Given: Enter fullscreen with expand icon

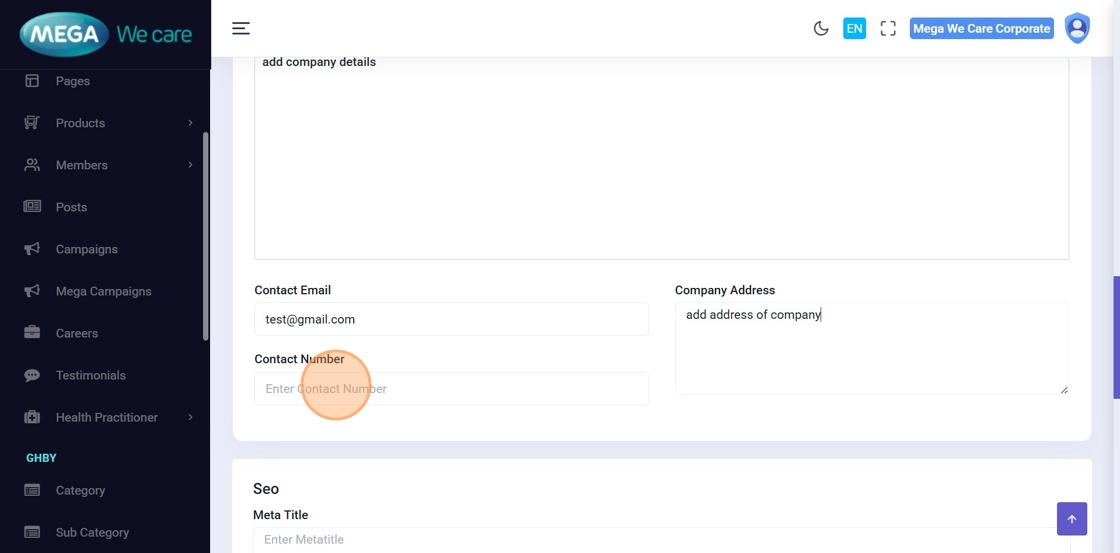Looking at the screenshot, I should (888, 29).
